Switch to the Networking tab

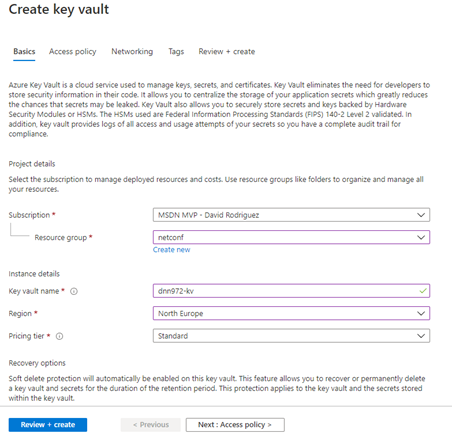(x=132, y=52)
